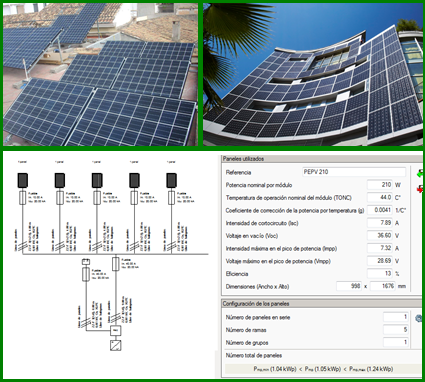Select the TONC temperature field showing 44.0
This screenshot has width=425, height=382.
(380, 197)
